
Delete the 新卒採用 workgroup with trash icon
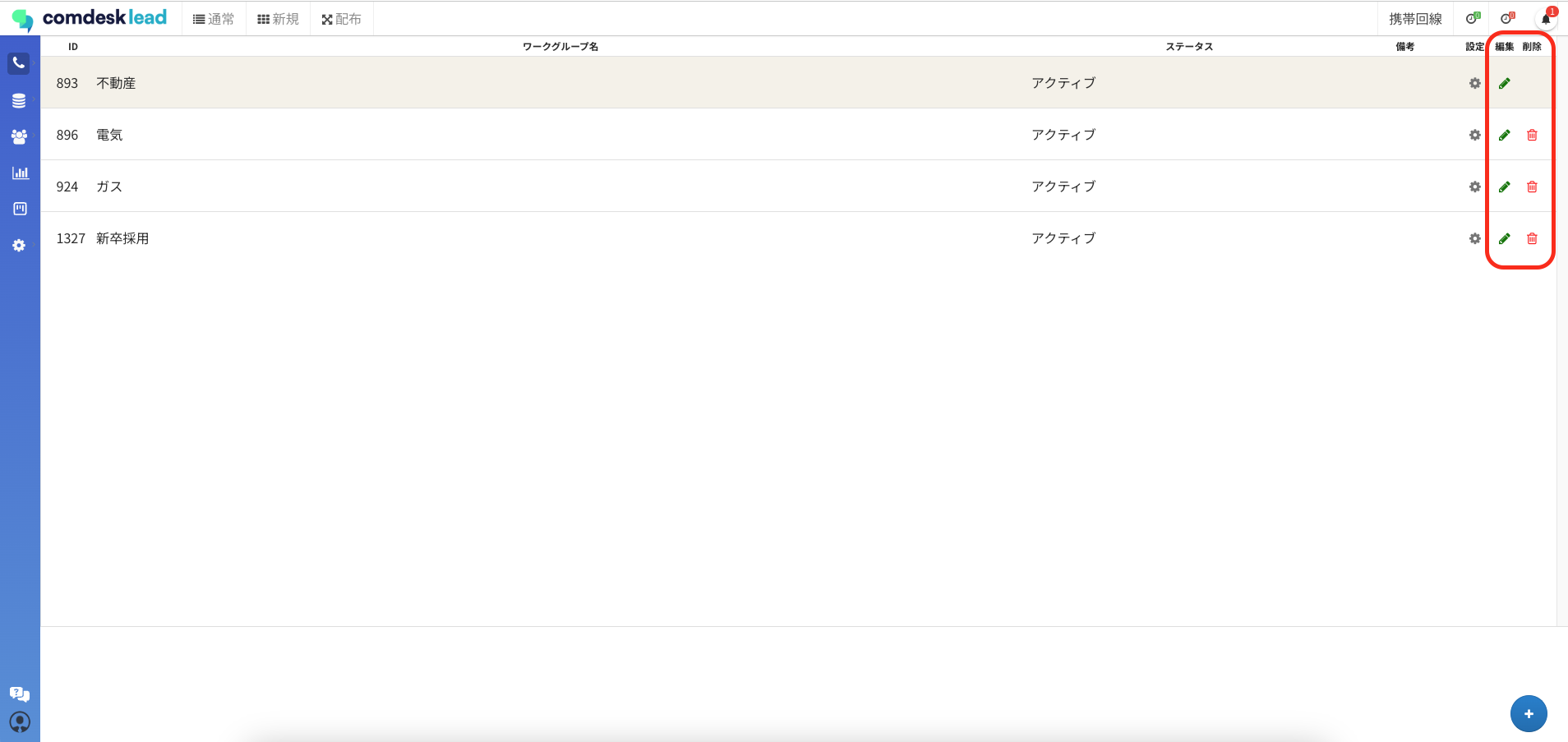coord(1532,238)
